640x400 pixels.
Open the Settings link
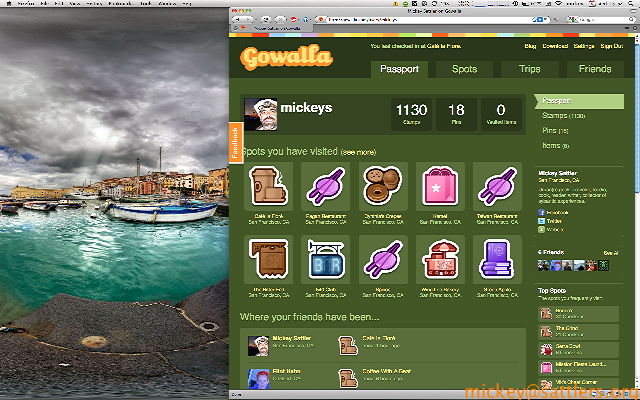584,46
